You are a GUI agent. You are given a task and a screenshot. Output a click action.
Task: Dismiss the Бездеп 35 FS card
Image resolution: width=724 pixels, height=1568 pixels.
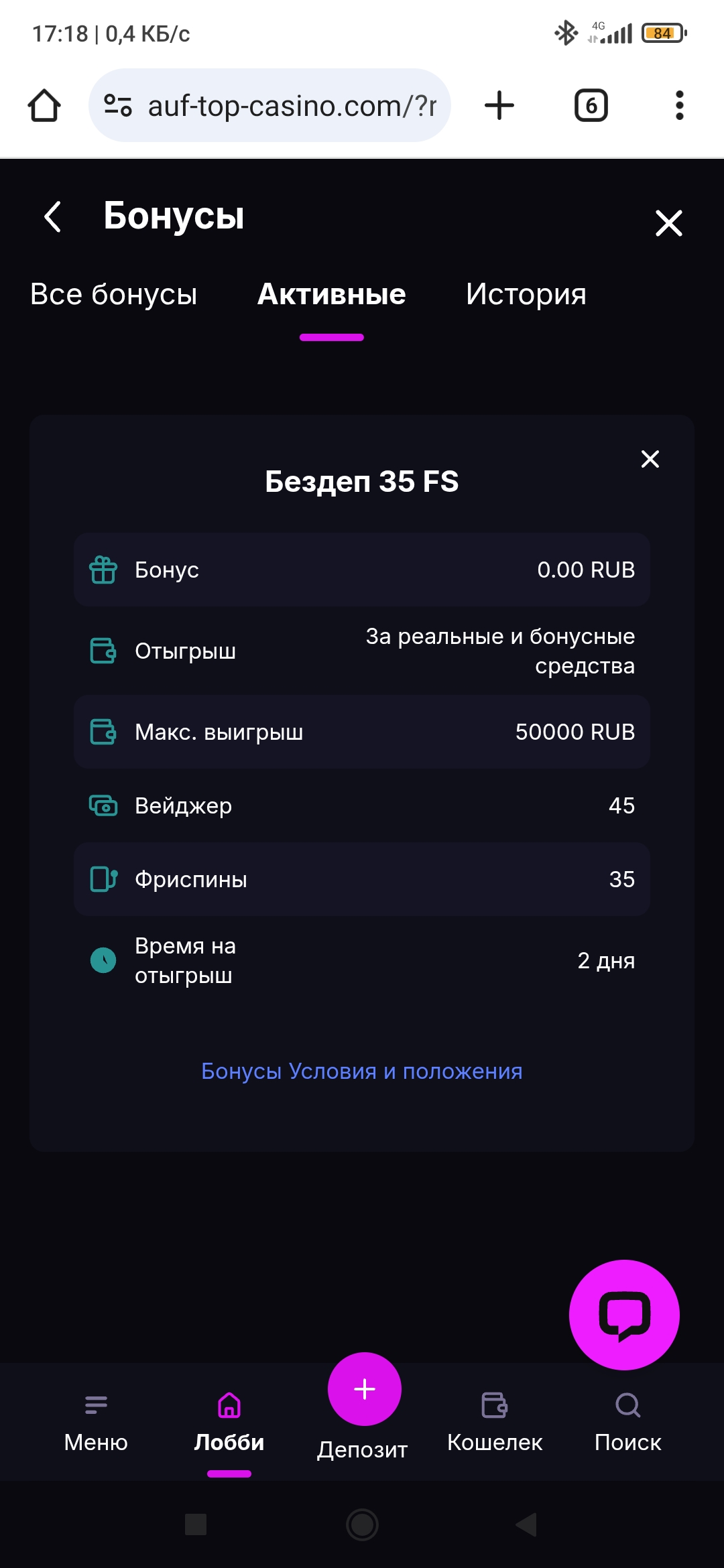(x=650, y=459)
